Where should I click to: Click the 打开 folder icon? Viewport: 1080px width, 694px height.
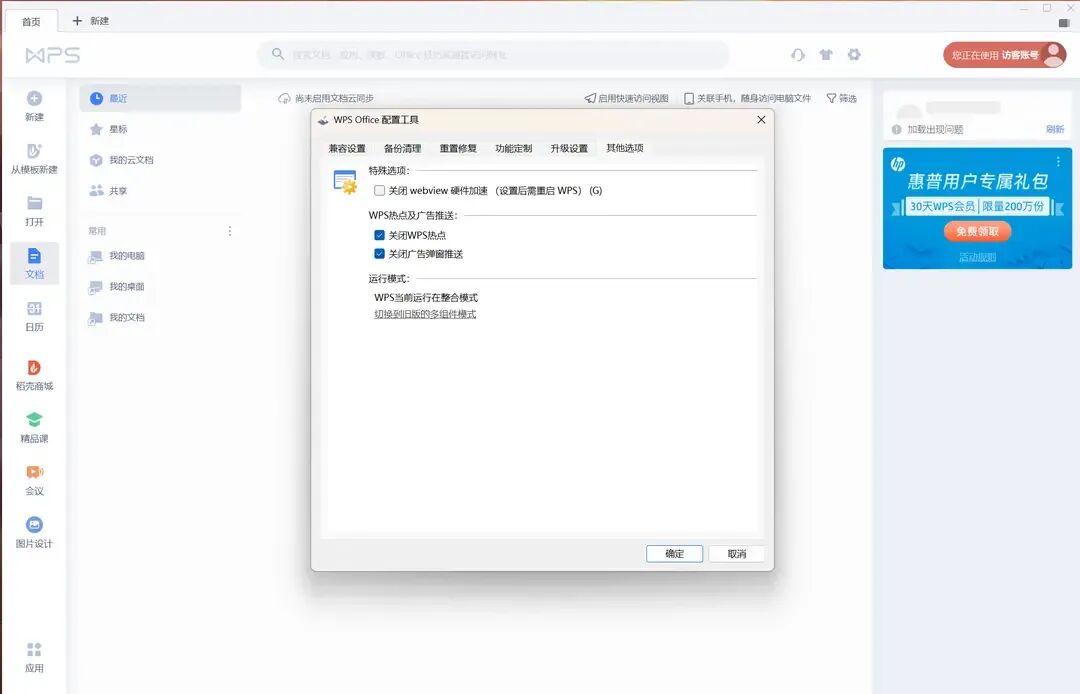pyautogui.click(x=34, y=203)
